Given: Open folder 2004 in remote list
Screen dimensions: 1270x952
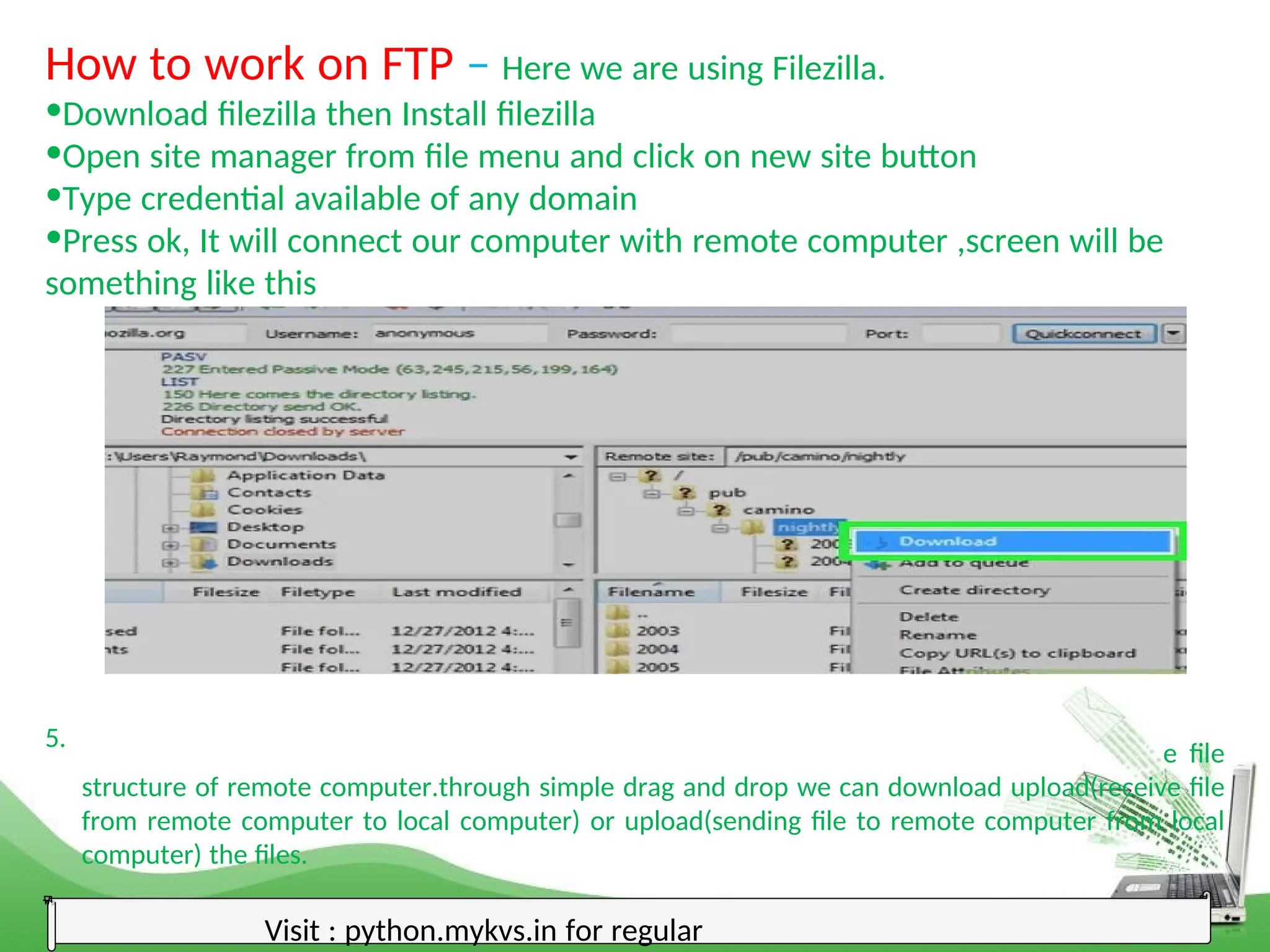Looking at the screenshot, I should pyautogui.click(x=658, y=649).
